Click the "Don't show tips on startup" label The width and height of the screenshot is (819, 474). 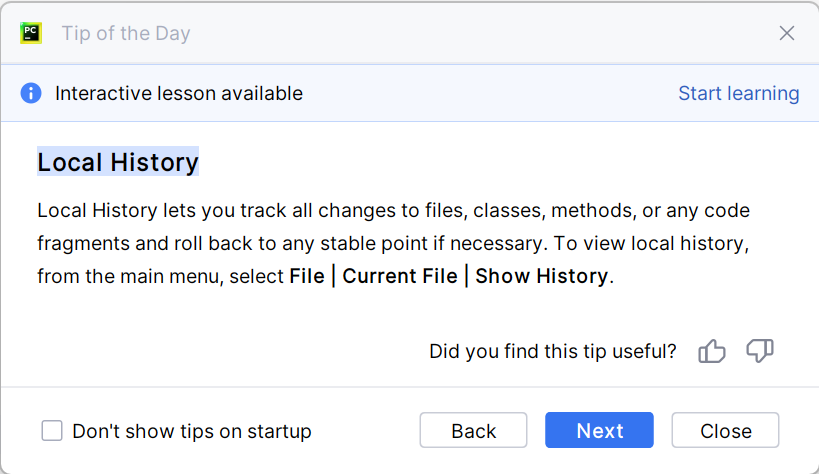coord(192,431)
